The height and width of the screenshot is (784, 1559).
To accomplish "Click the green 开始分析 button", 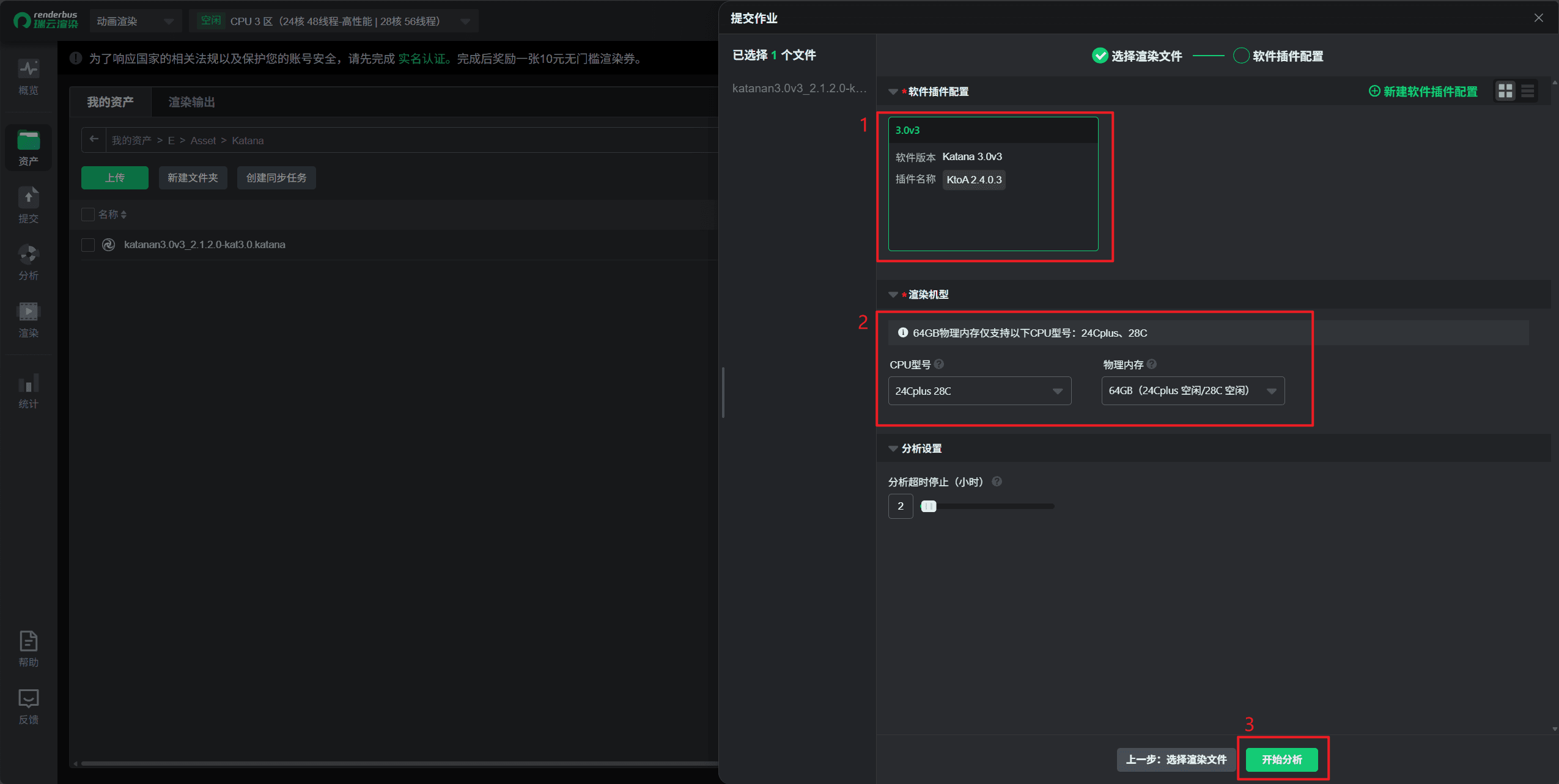I will click(1282, 760).
